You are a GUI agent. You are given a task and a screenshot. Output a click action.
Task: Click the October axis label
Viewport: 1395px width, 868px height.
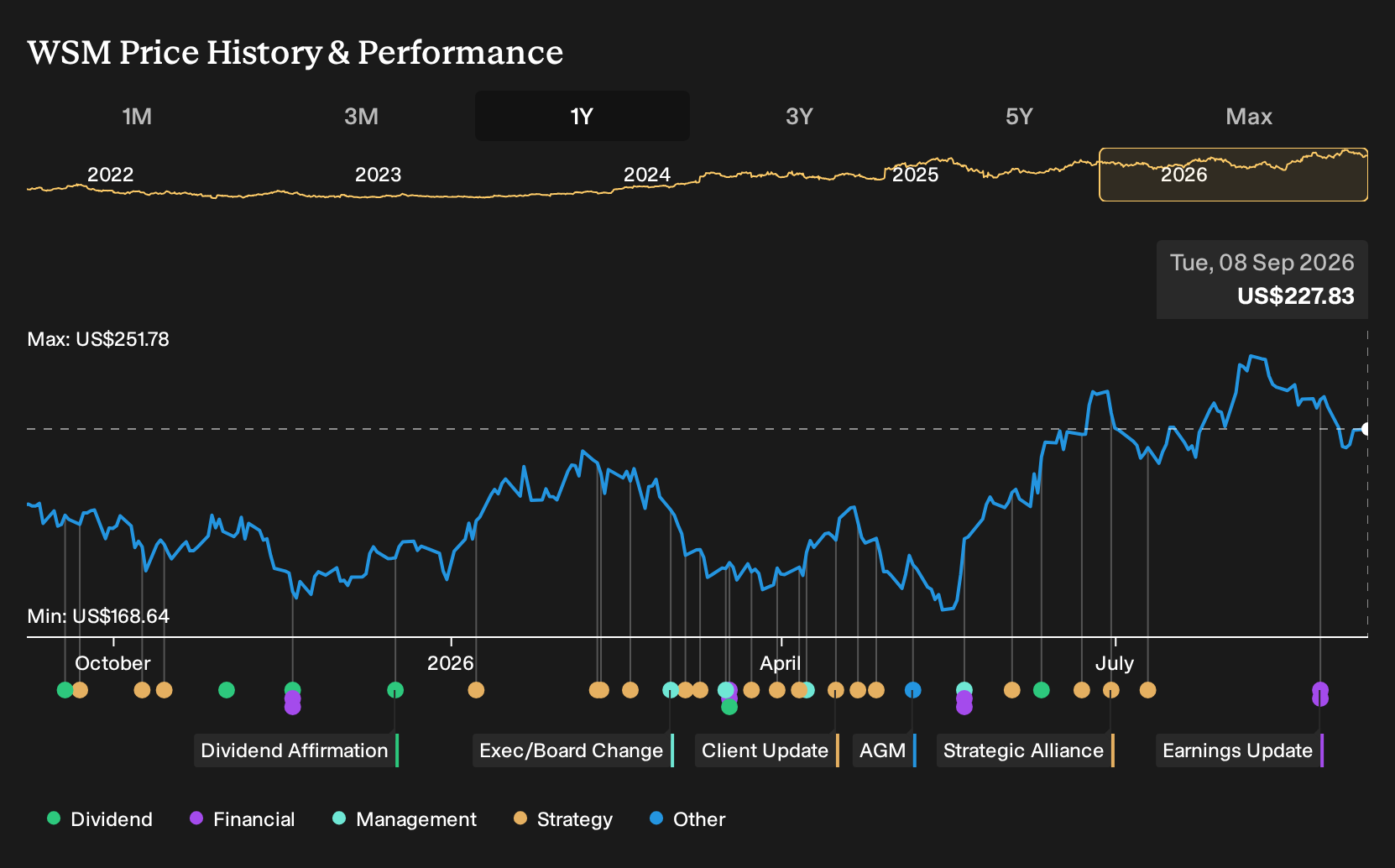(112, 663)
